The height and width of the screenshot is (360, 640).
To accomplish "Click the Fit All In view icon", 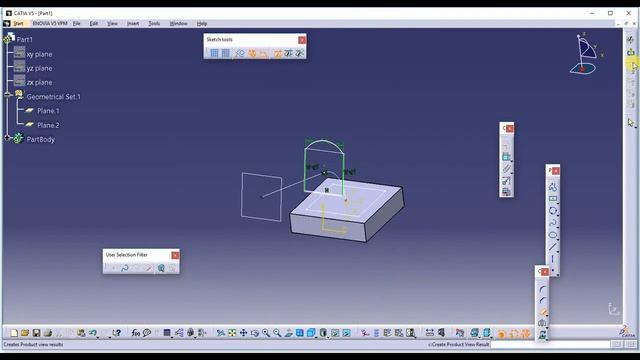I will [232, 333].
